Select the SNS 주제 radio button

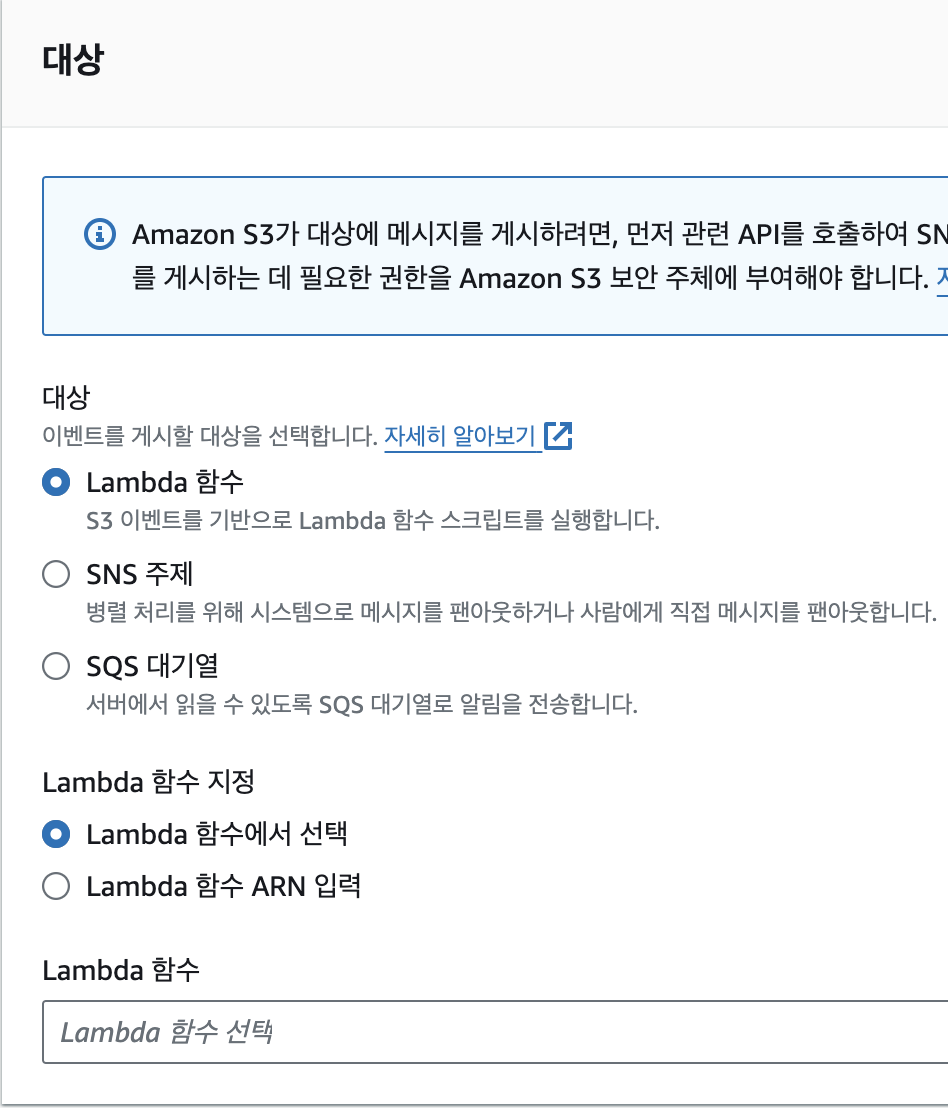(56, 574)
